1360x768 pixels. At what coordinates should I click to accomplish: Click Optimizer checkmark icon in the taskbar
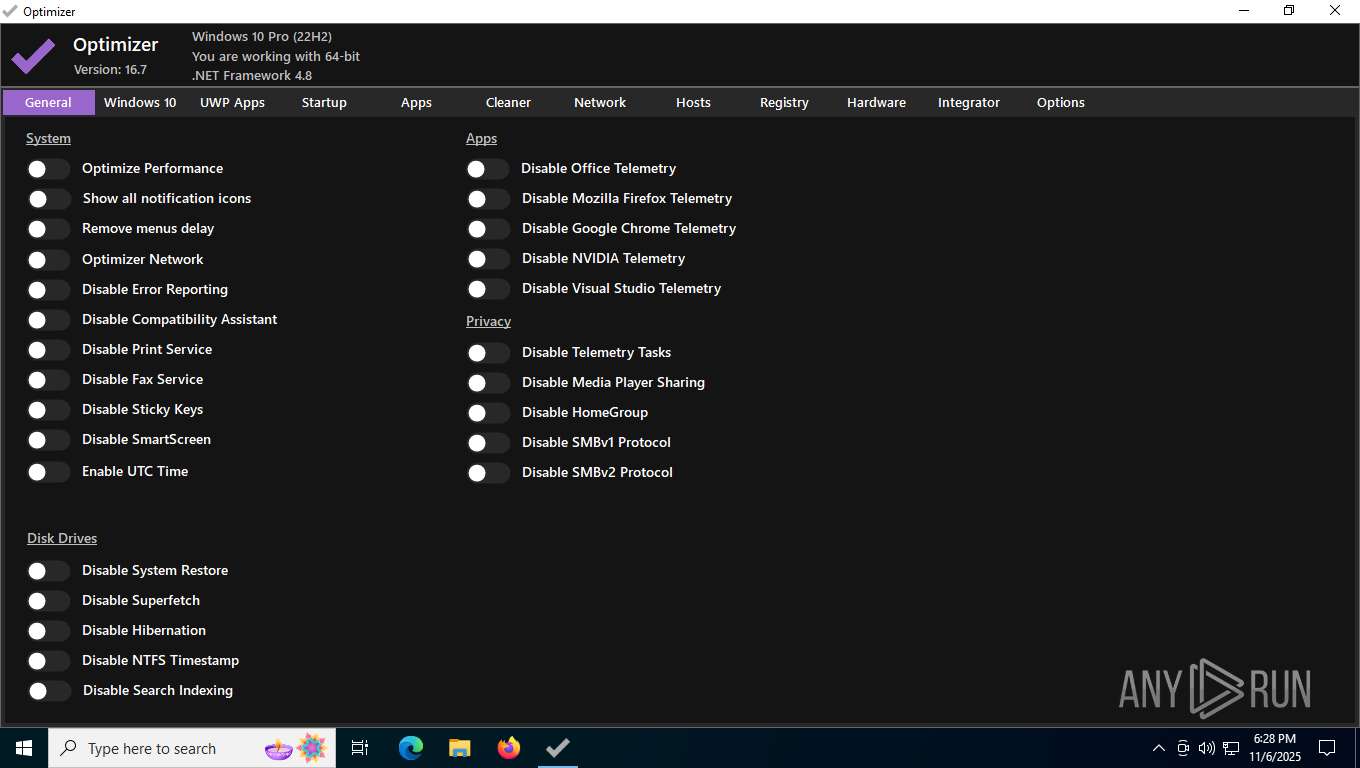coord(558,748)
